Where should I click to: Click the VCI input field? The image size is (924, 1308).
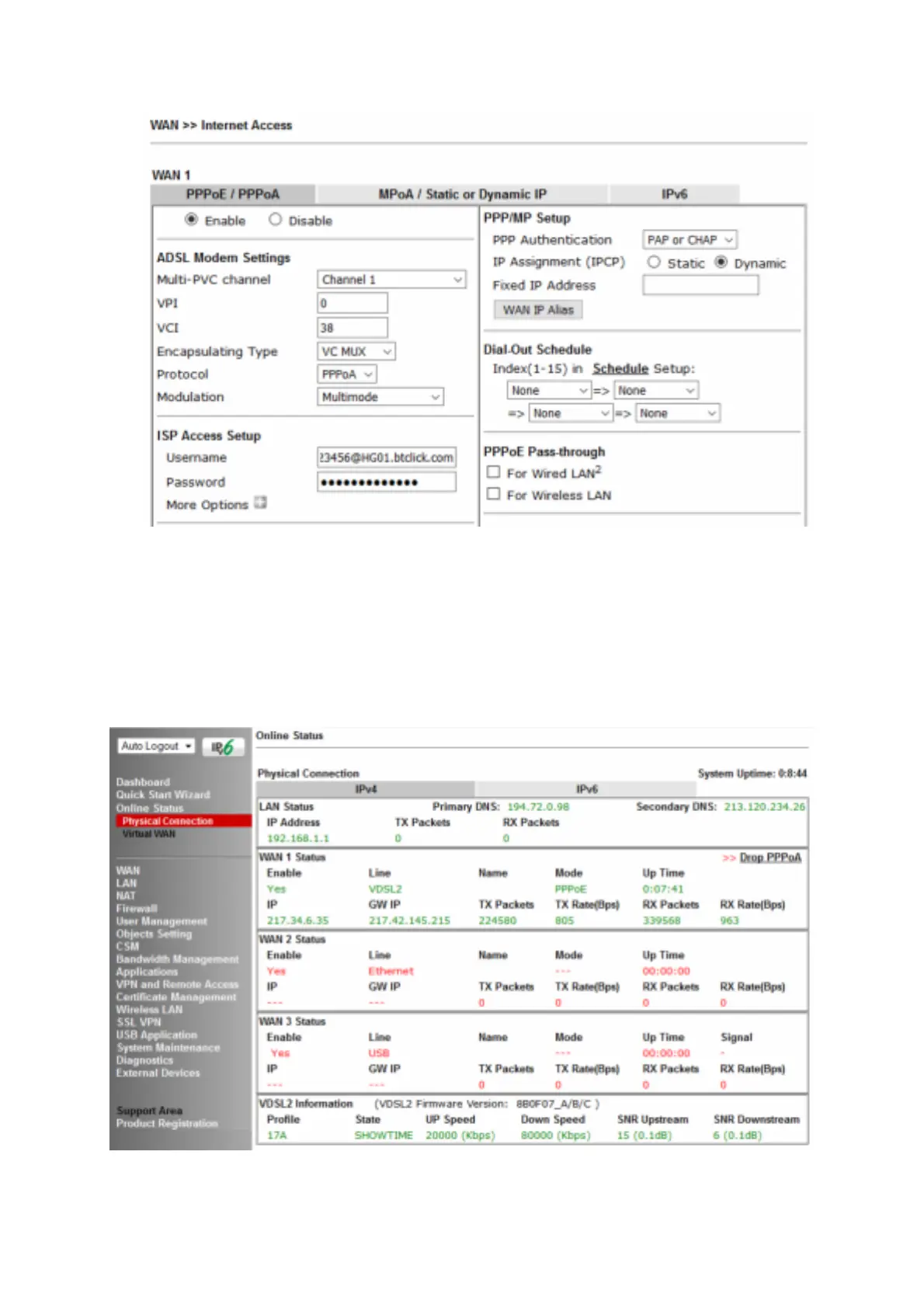pos(353,328)
